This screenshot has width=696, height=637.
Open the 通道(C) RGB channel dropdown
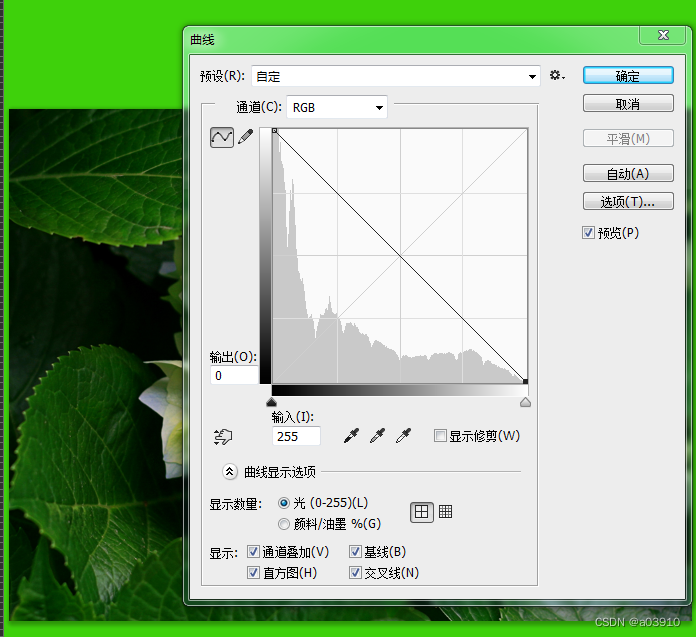(337, 107)
